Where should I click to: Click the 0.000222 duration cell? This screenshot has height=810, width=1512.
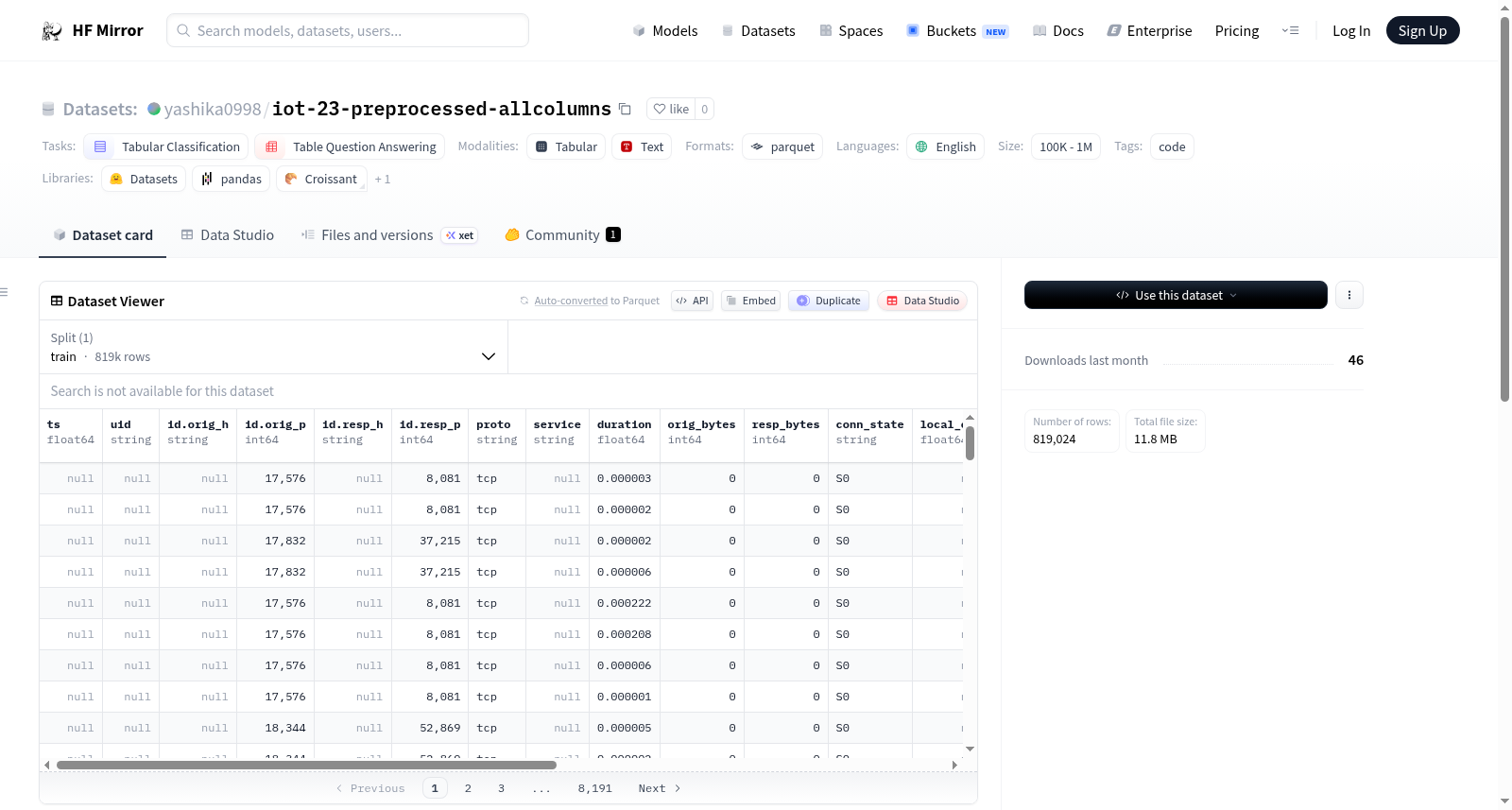pos(624,603)
